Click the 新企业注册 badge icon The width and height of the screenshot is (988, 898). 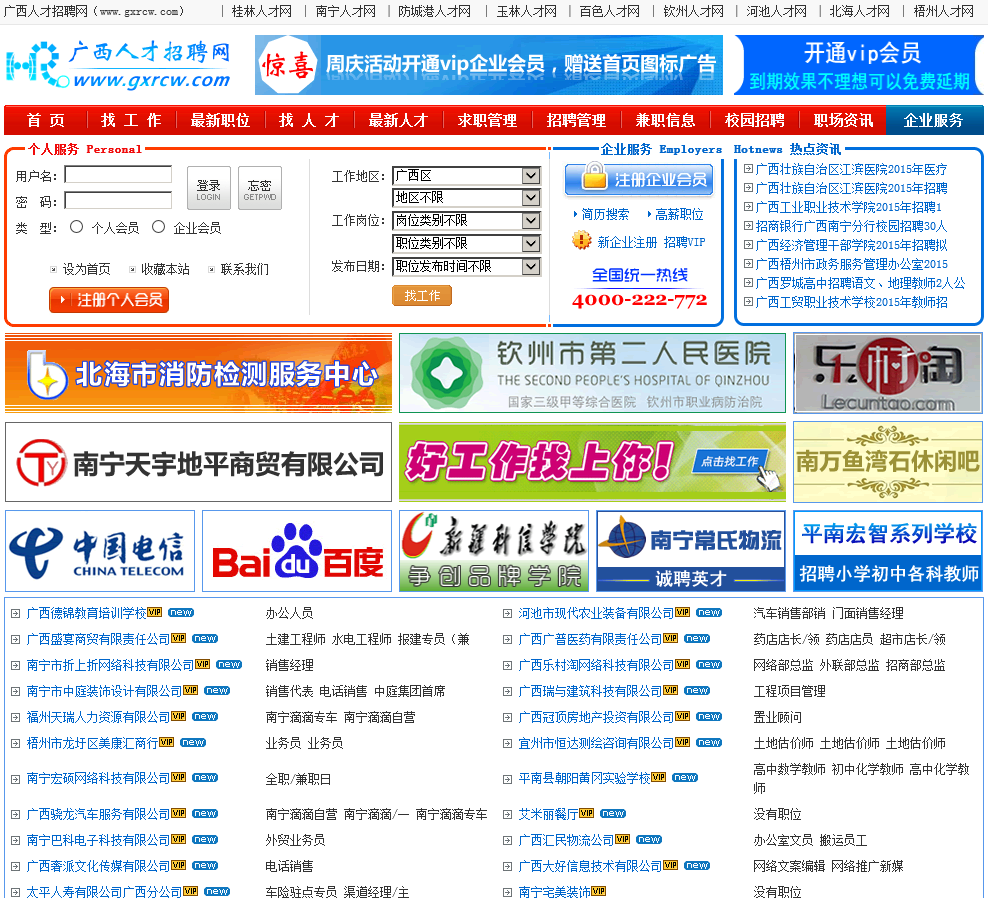tap(581, 240)
